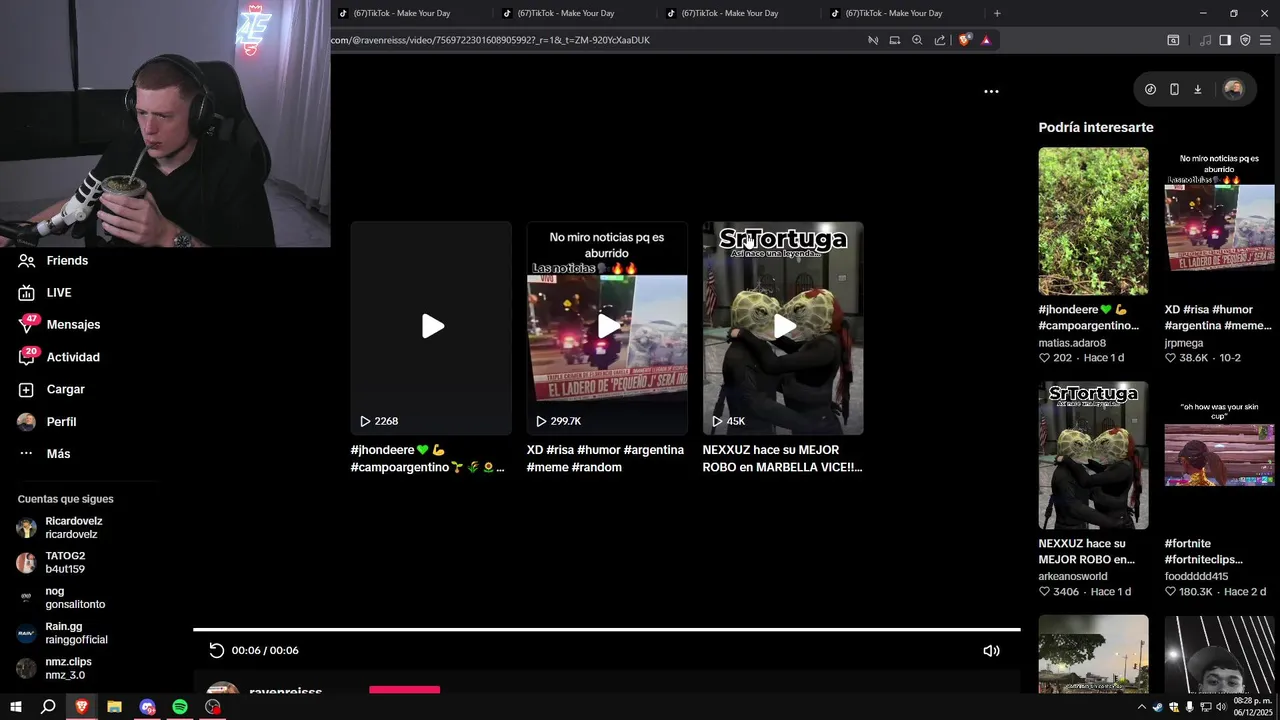Open Rain.gg rainggofficial account

tap(62, 633)
